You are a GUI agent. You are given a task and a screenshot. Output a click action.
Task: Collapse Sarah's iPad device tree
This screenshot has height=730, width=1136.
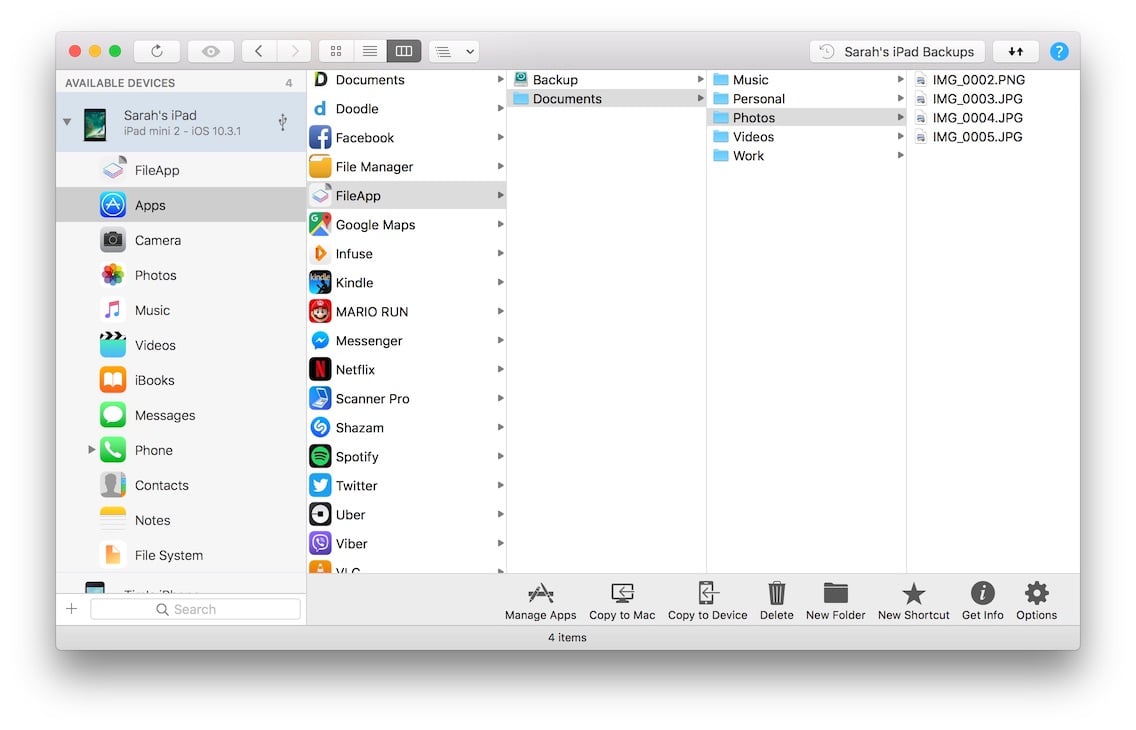click(x=67, y=122)
